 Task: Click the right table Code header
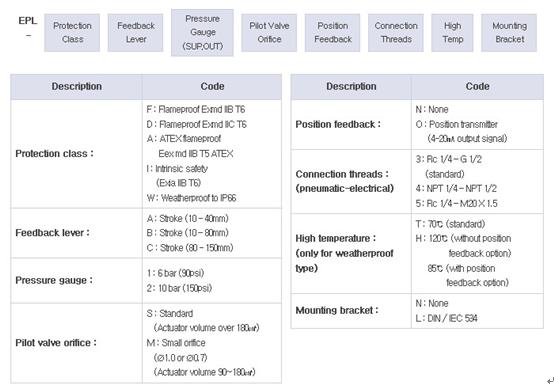coord(477,87)
